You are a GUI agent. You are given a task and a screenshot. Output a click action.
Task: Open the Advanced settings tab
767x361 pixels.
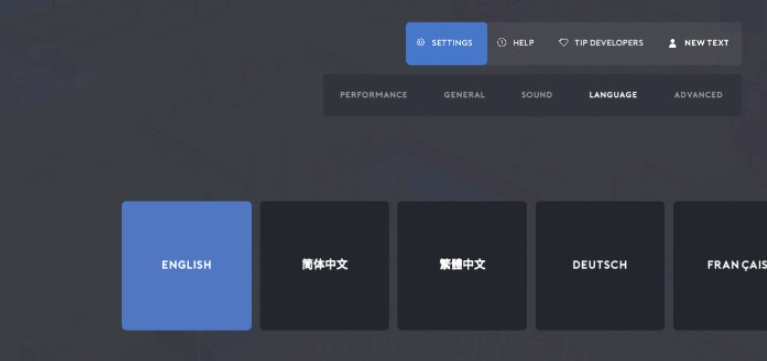698,95
